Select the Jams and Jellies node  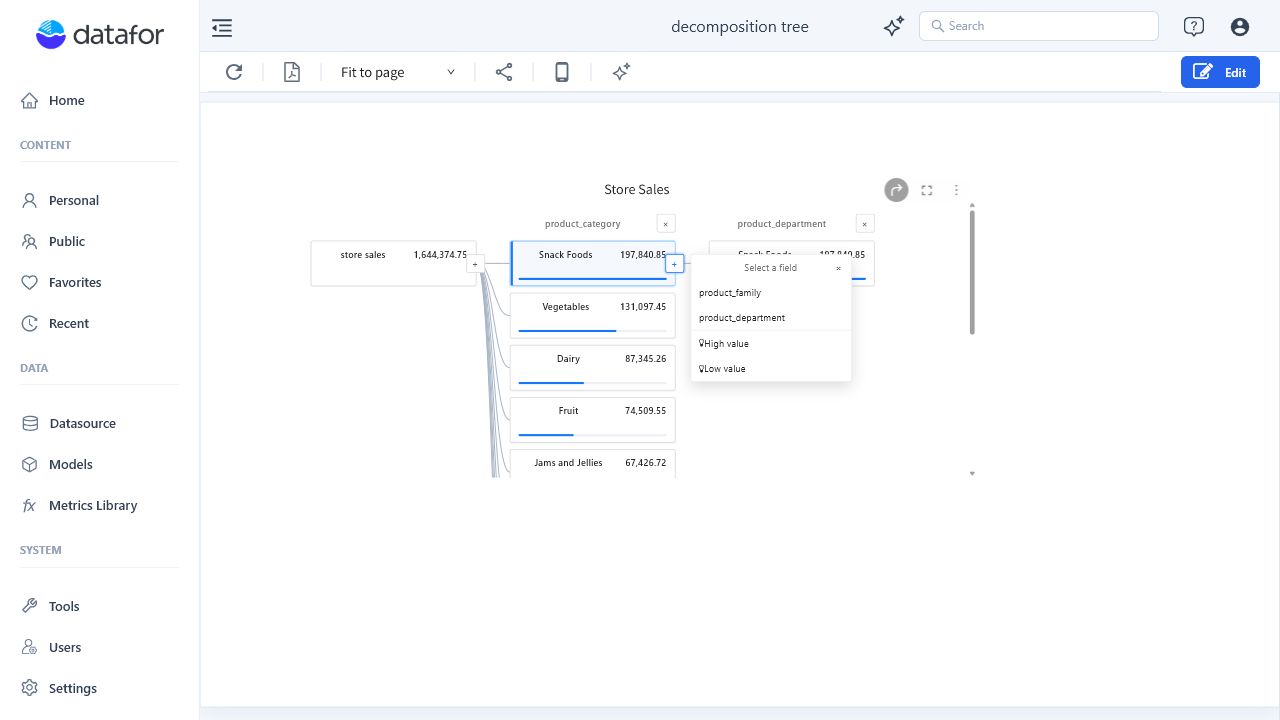592,463
